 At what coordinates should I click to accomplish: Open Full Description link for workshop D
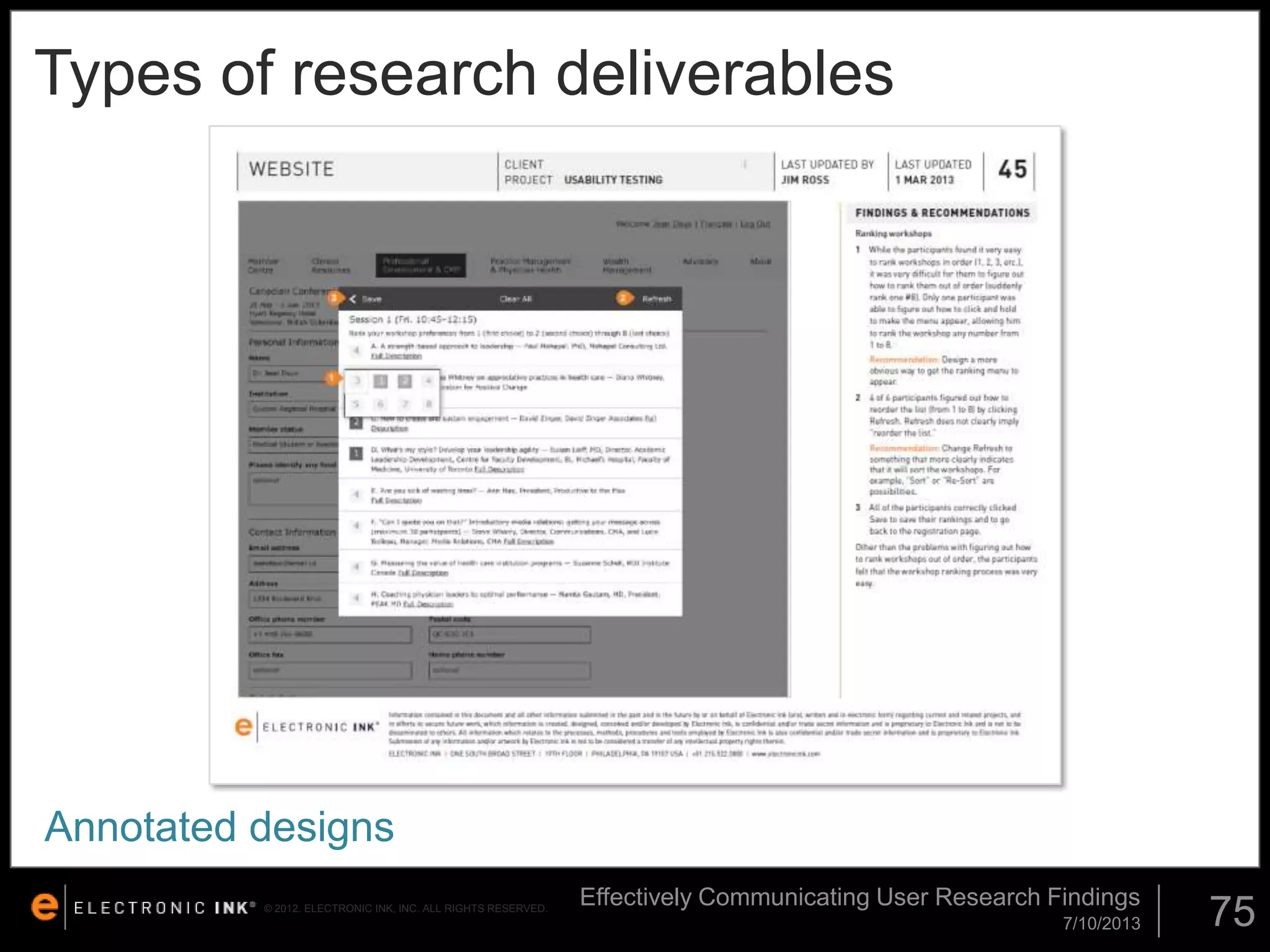point(499,469)
